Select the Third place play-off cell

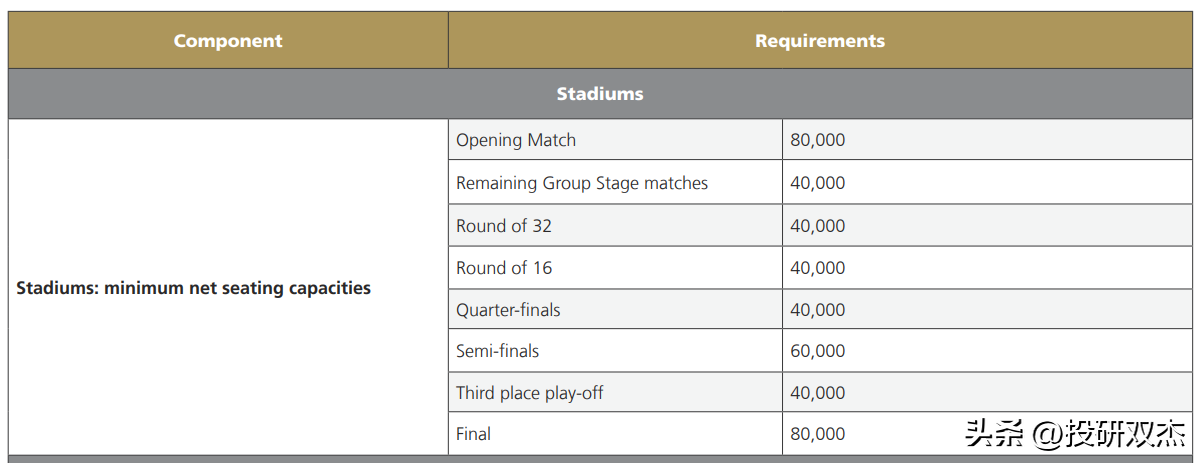(x=615, y=393)
